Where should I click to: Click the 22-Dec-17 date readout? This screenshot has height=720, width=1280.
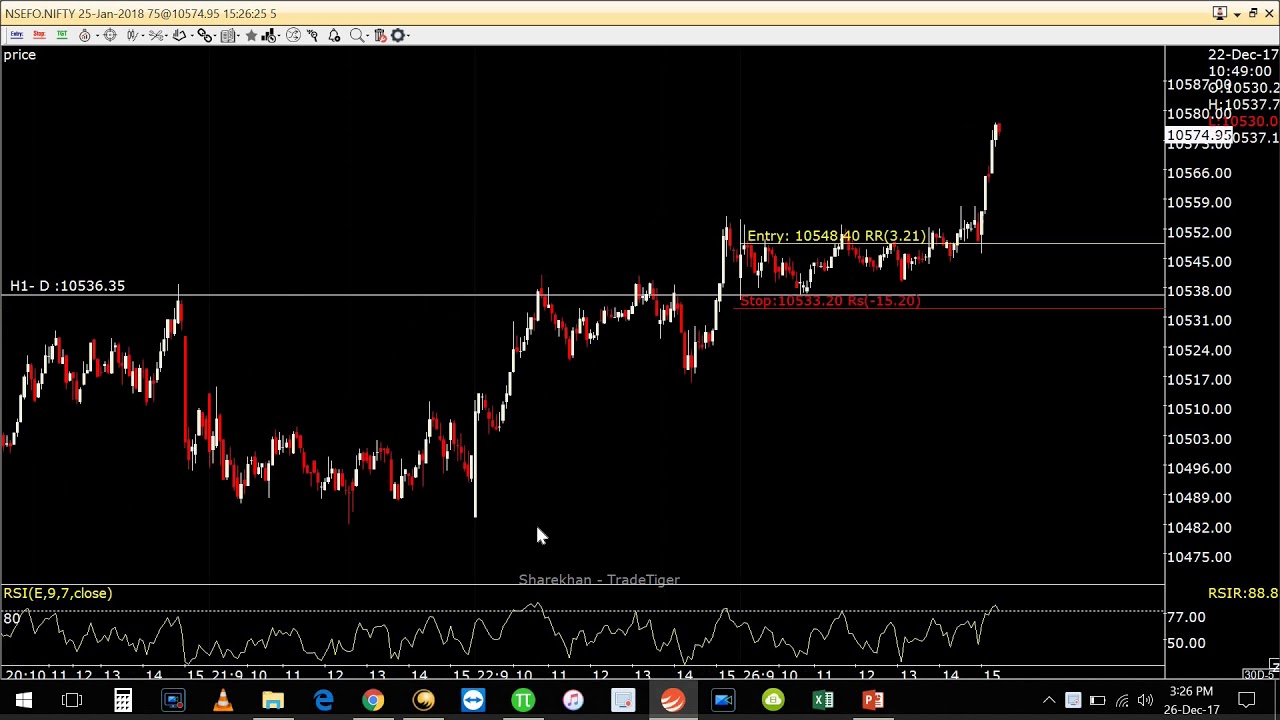tap(1243, 55)
